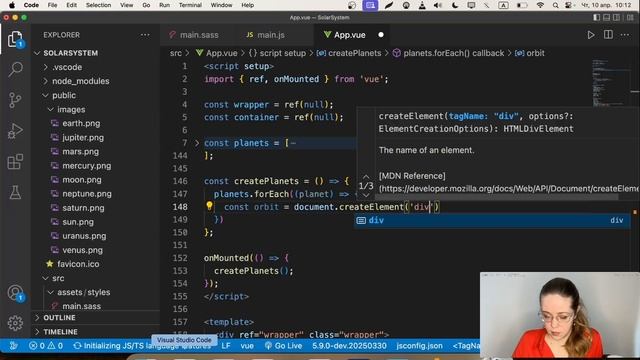Open macOS Spotlight search icon
The image size is (640, 360).
coord(556,5)
